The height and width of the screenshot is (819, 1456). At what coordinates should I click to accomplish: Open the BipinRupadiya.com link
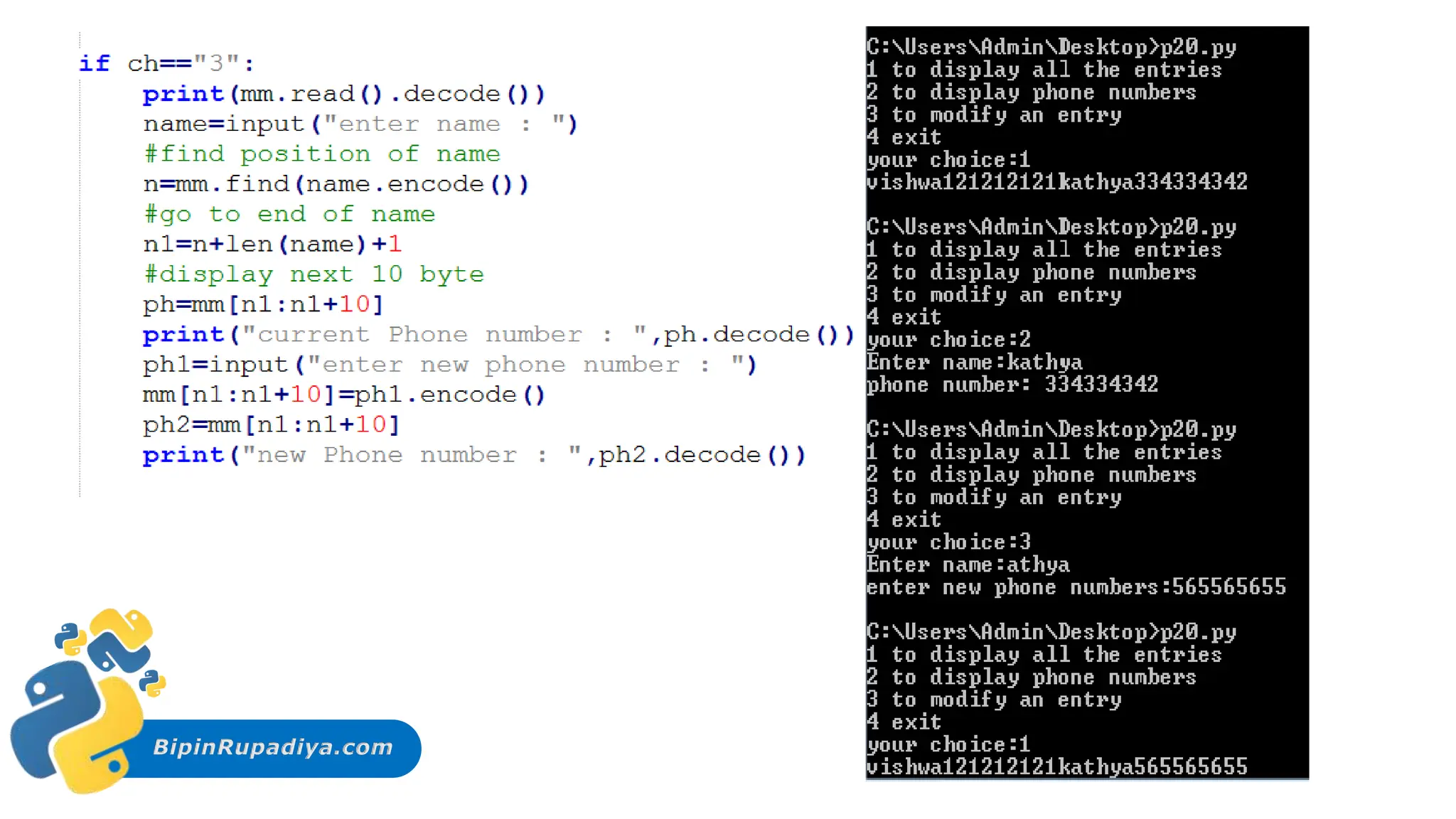click(x=273, y=747)
